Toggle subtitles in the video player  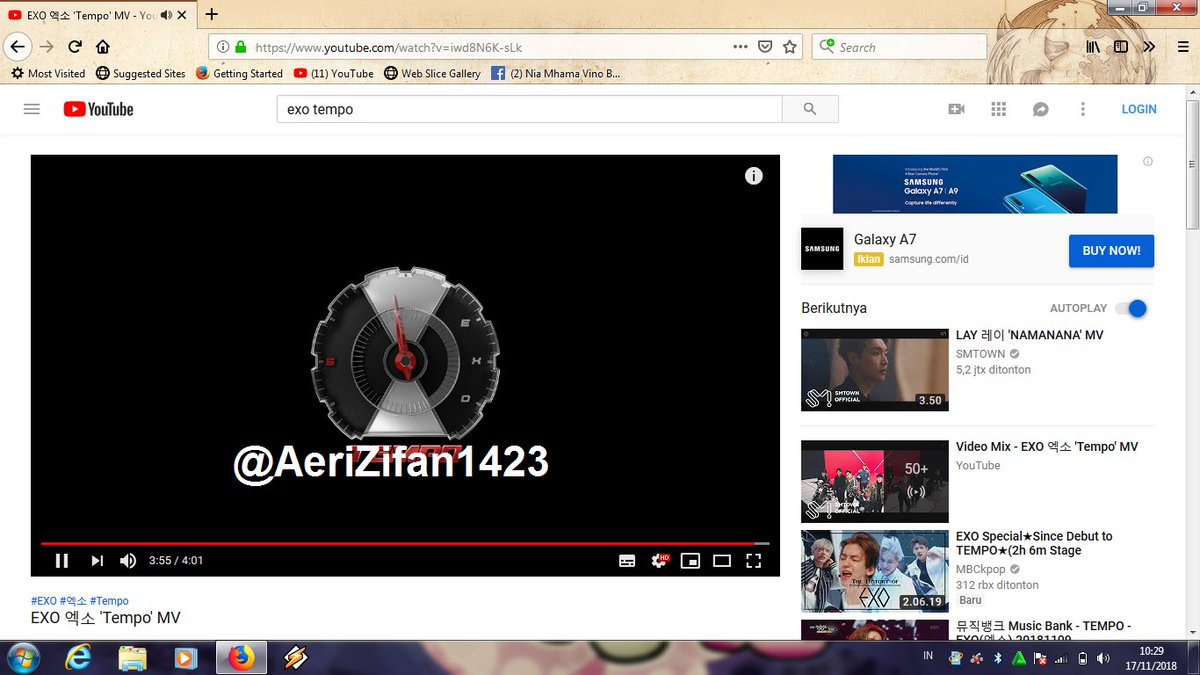(x=627, y=561)
